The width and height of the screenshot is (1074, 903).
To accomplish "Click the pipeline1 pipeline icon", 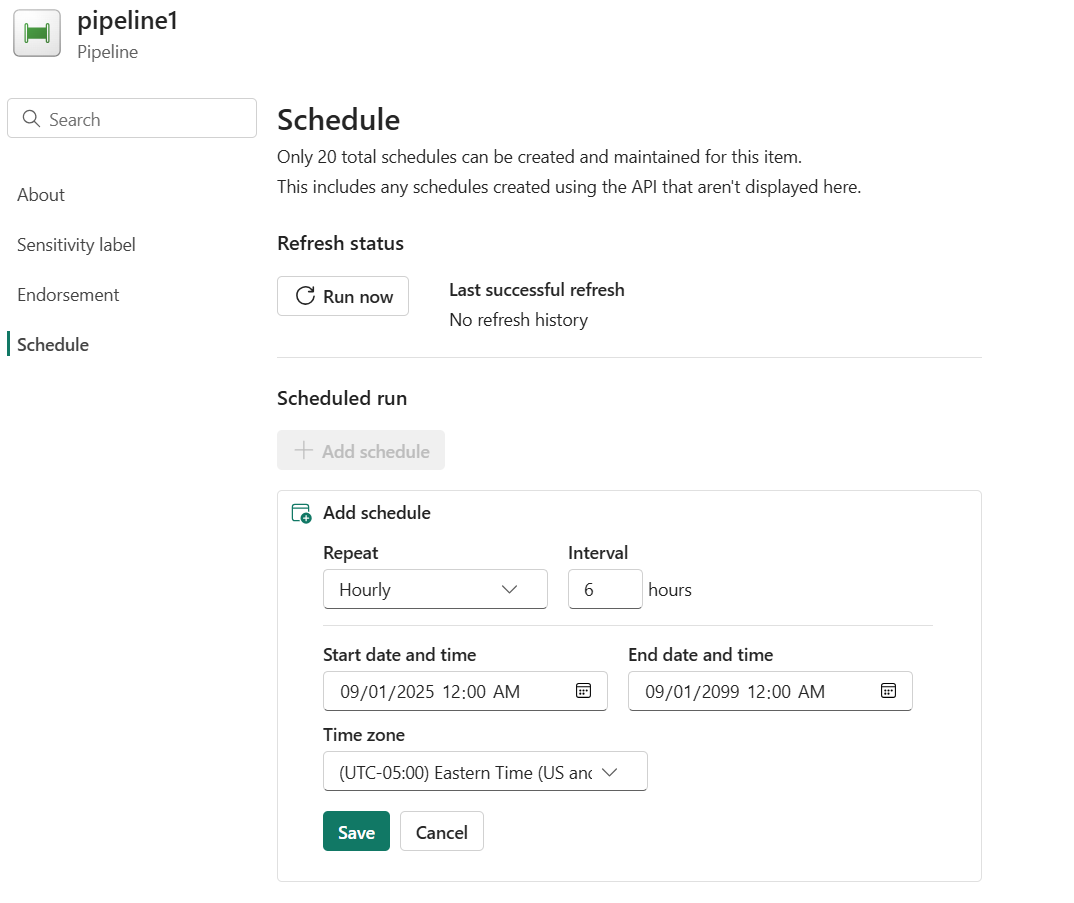I will [37, 33].
